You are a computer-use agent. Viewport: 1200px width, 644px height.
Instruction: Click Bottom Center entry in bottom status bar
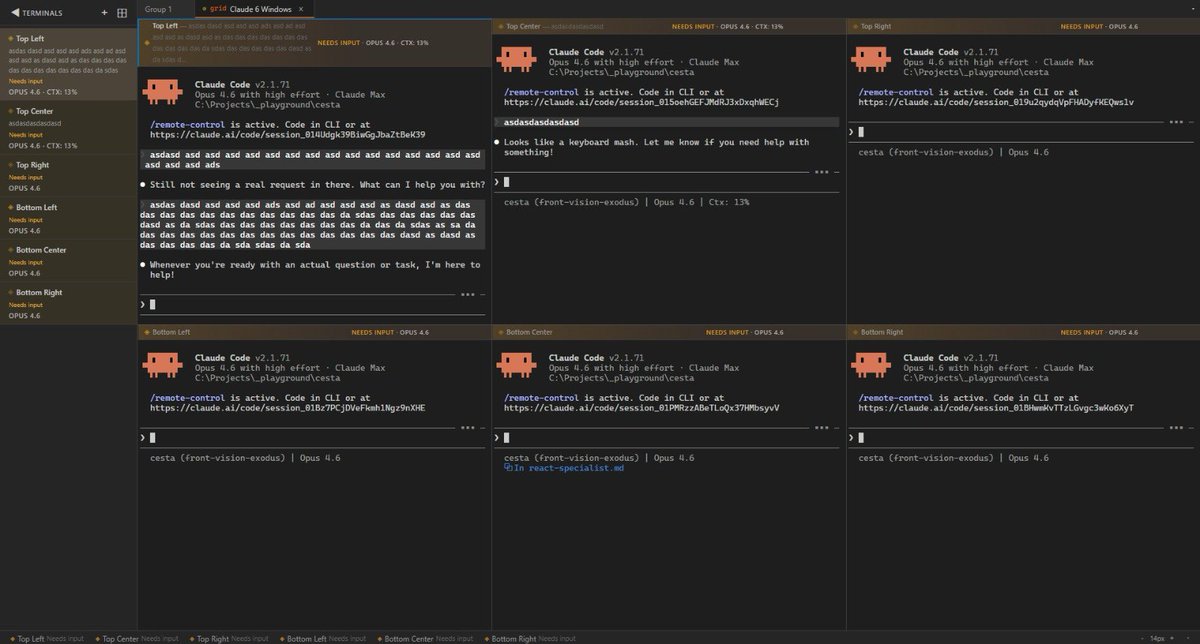pos(427,638)
